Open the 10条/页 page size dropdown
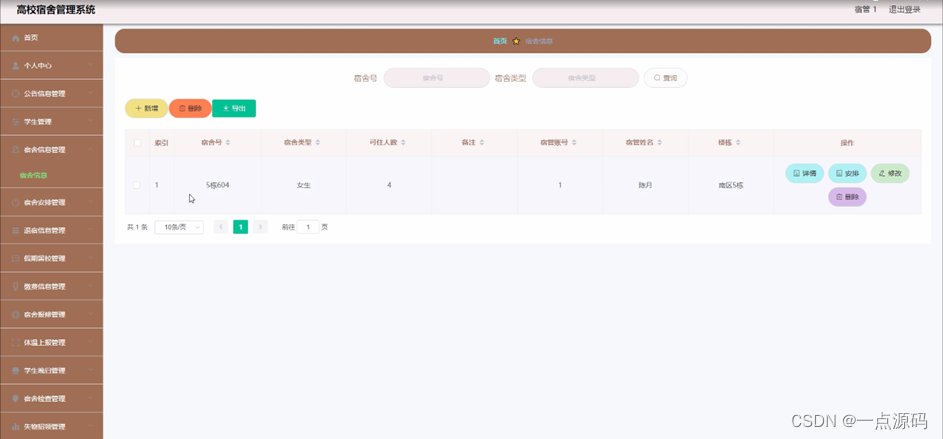This screenshot has width=943, height=439. tap(179, 227)
